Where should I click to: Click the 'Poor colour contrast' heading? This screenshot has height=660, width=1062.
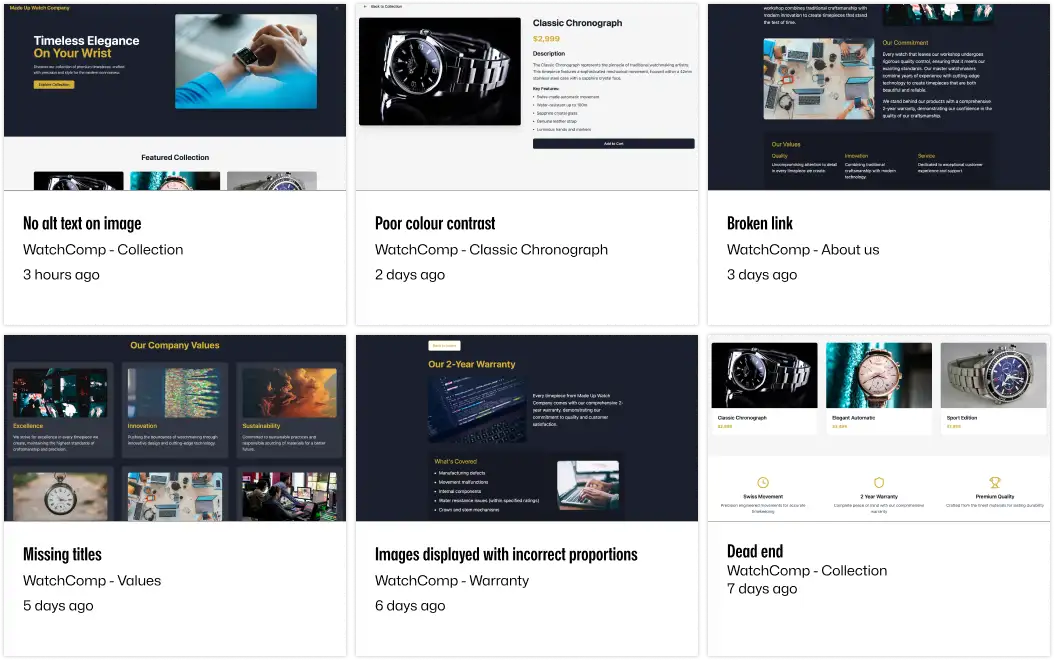(x=435, y=224)
